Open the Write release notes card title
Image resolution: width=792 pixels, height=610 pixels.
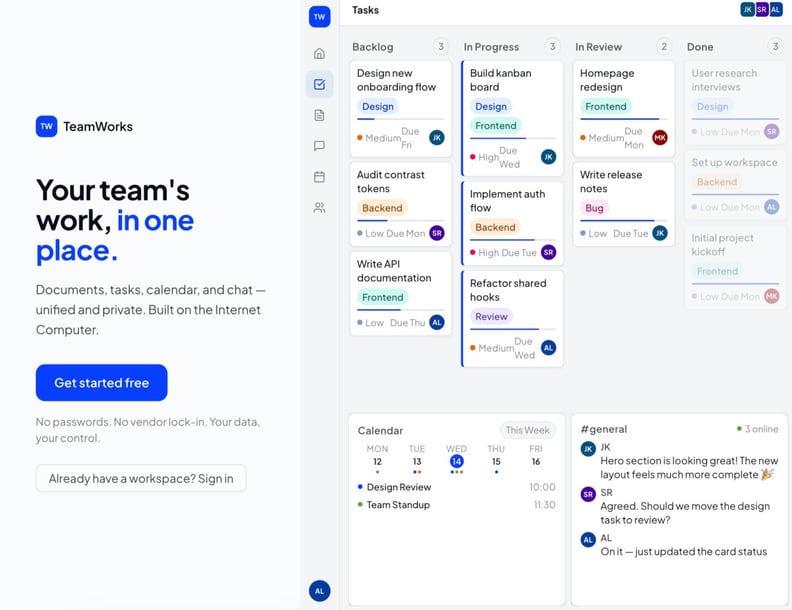[x=611, y=182]
